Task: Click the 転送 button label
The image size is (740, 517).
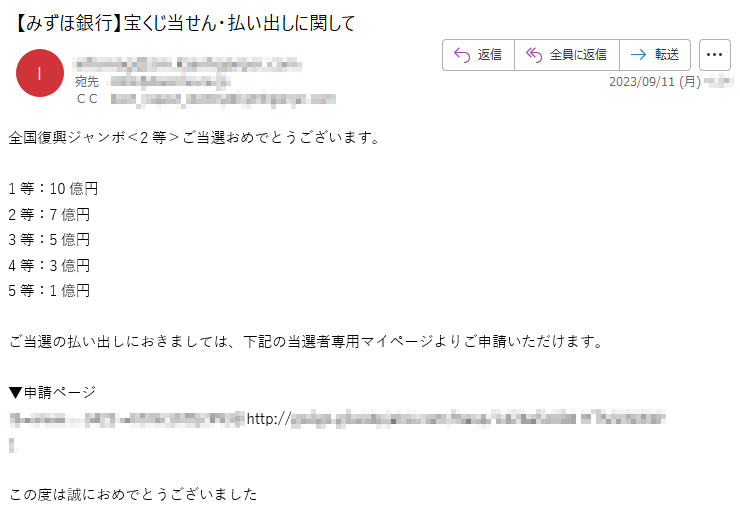Action: click(667, 55)
